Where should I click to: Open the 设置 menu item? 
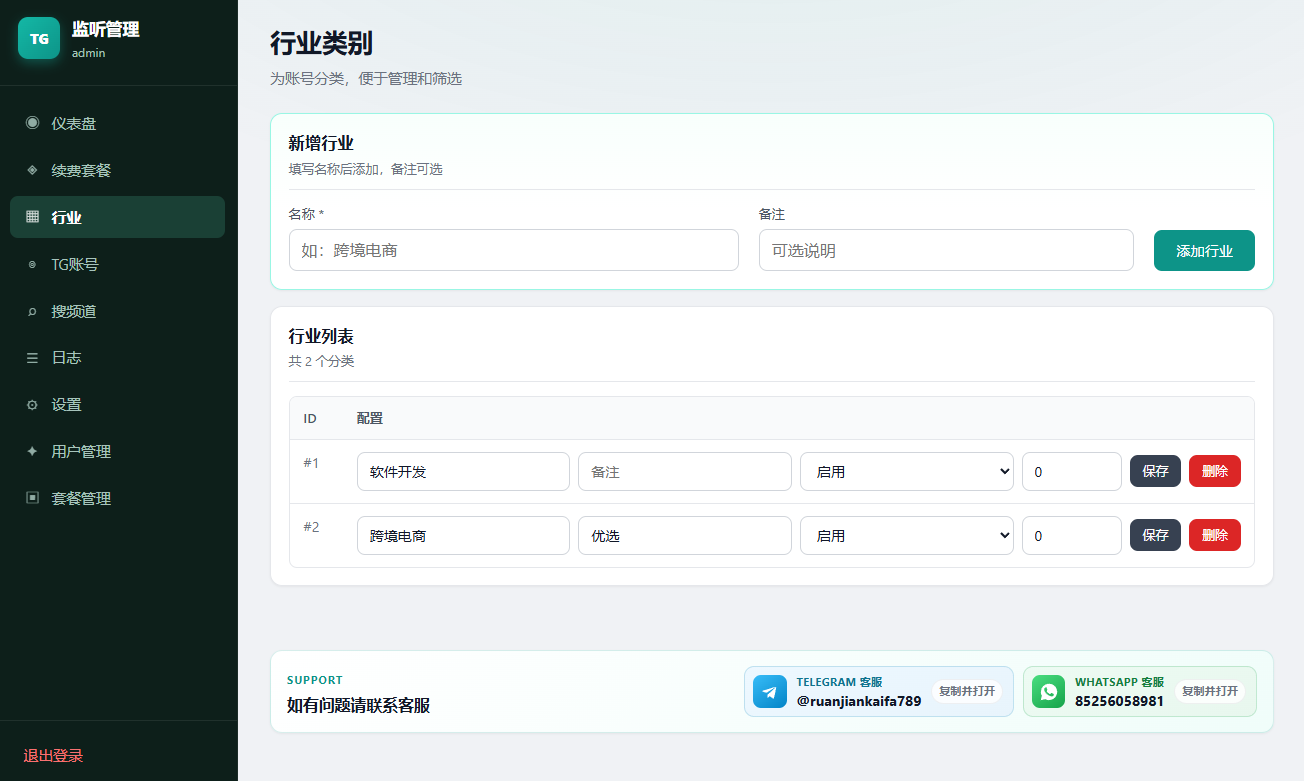click(x=117, y=405)
